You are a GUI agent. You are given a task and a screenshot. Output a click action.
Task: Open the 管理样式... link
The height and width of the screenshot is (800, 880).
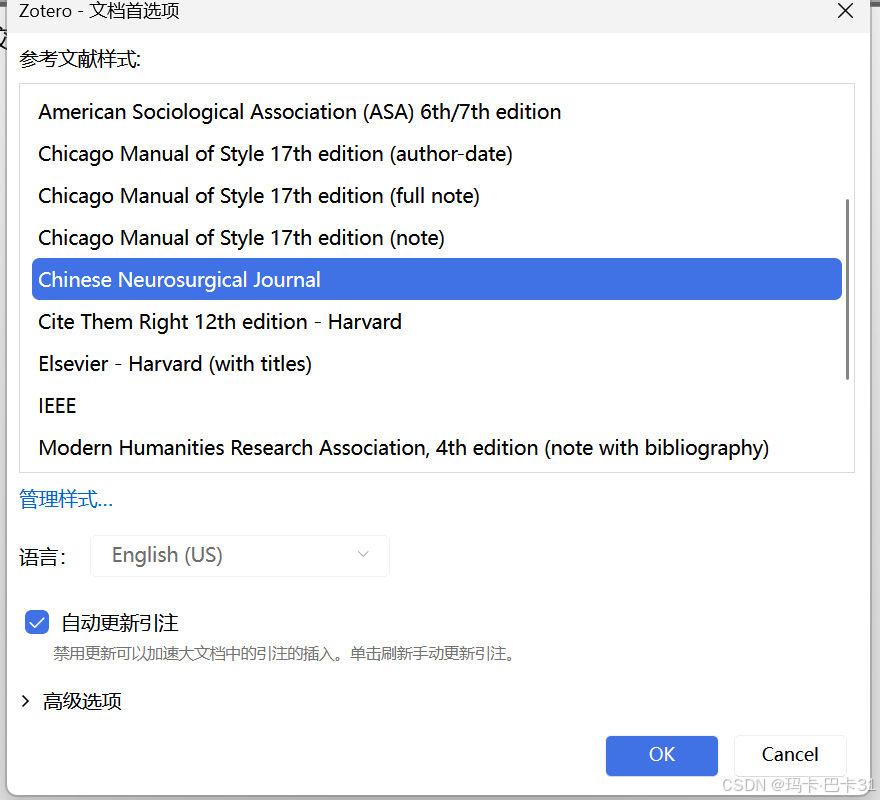click(x=66, y=499)
